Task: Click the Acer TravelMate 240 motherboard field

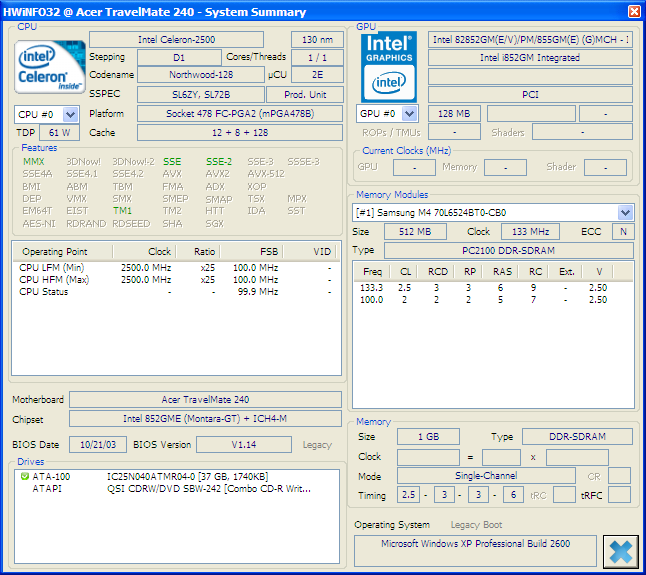Action: [205, 399]
